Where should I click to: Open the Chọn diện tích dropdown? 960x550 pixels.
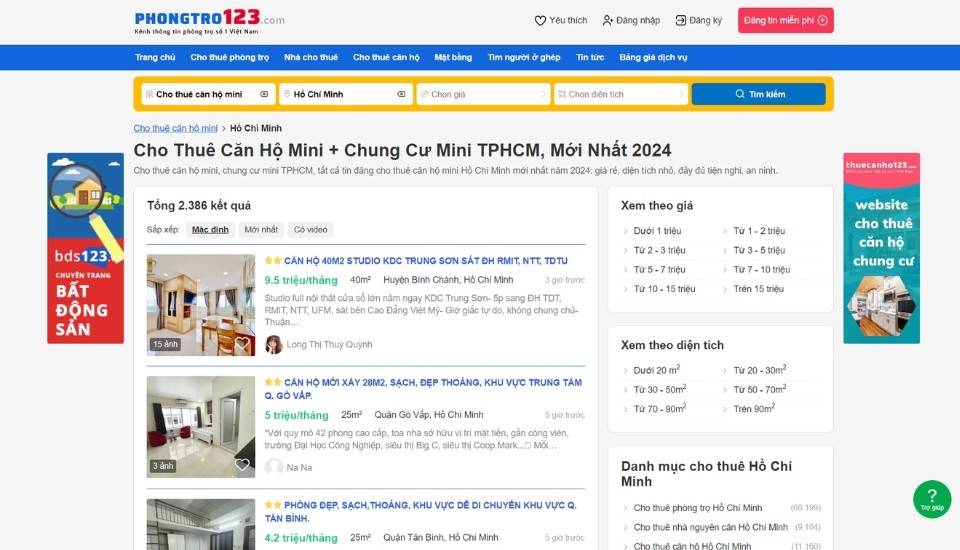pyautogui.click(x=621, y=94)
